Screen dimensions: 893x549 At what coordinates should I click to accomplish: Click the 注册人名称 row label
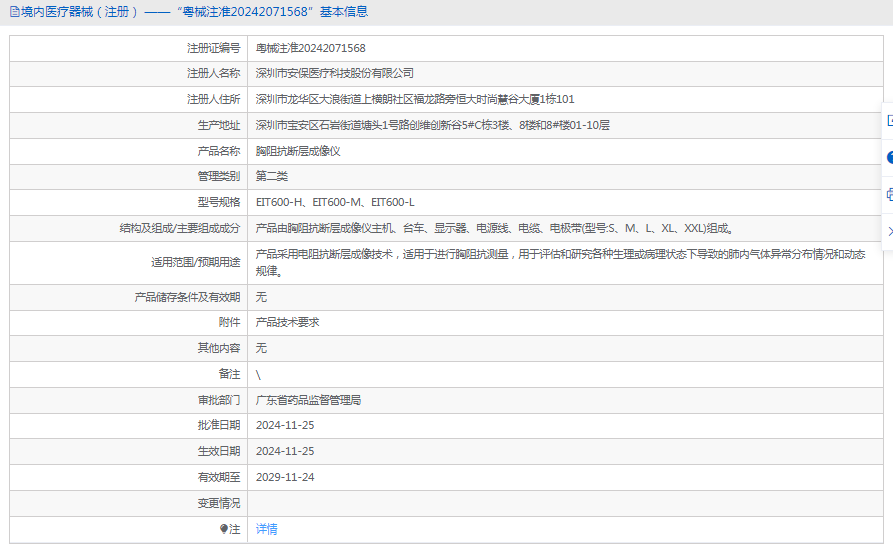click(214, 73)
